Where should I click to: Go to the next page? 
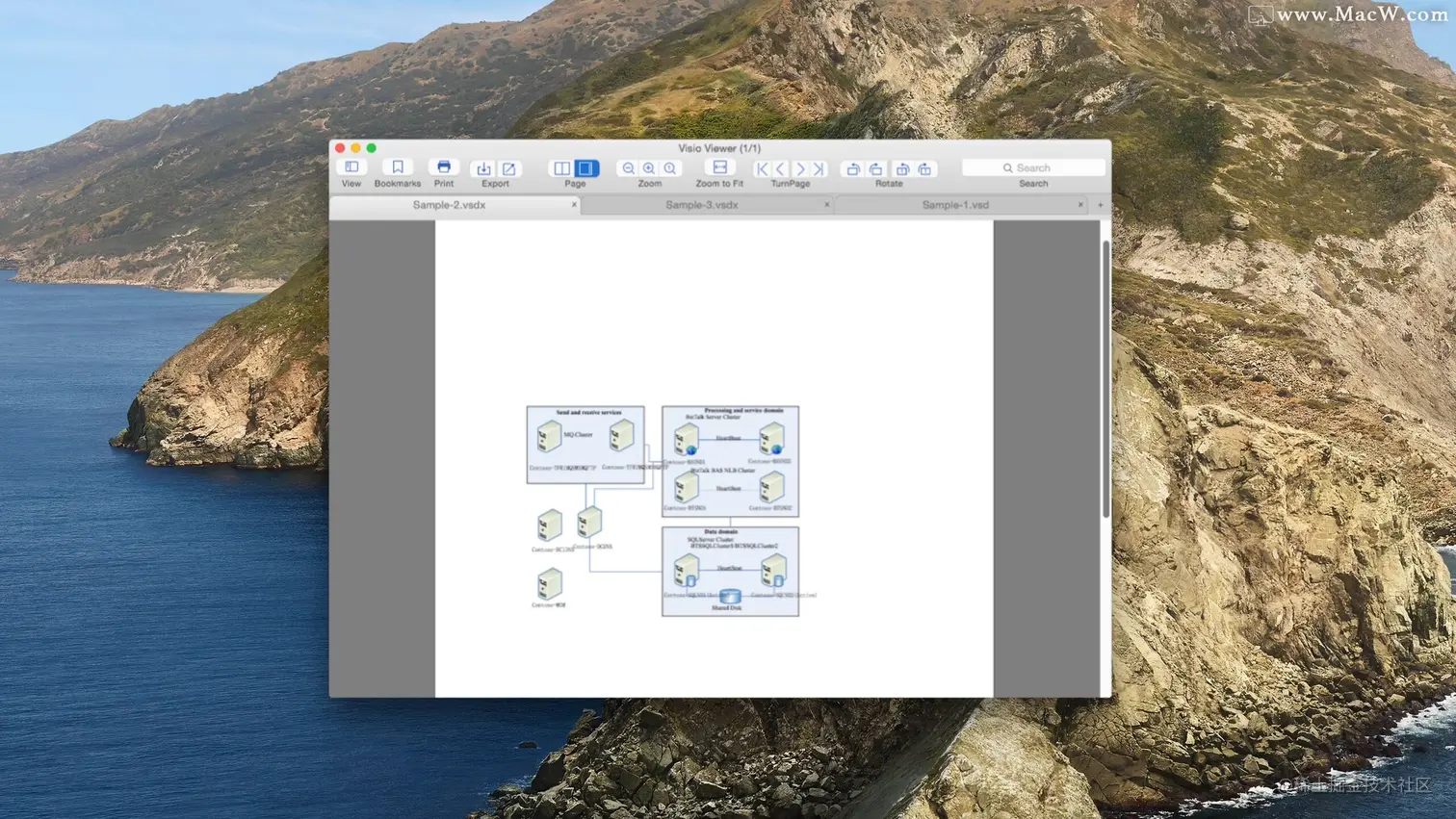pos(800,168)
